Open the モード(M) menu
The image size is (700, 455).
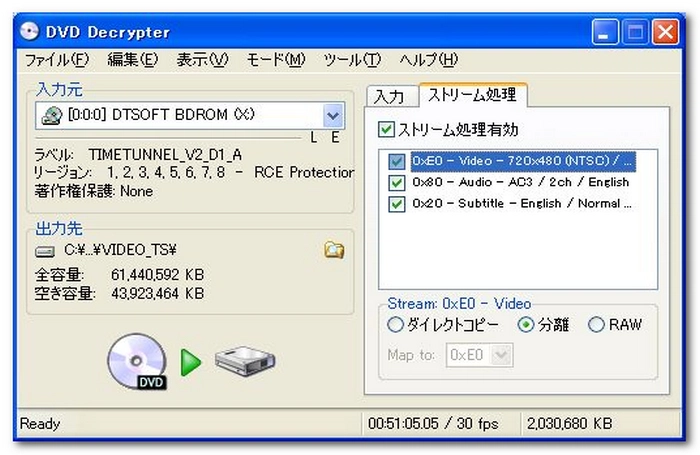(275, 60)
